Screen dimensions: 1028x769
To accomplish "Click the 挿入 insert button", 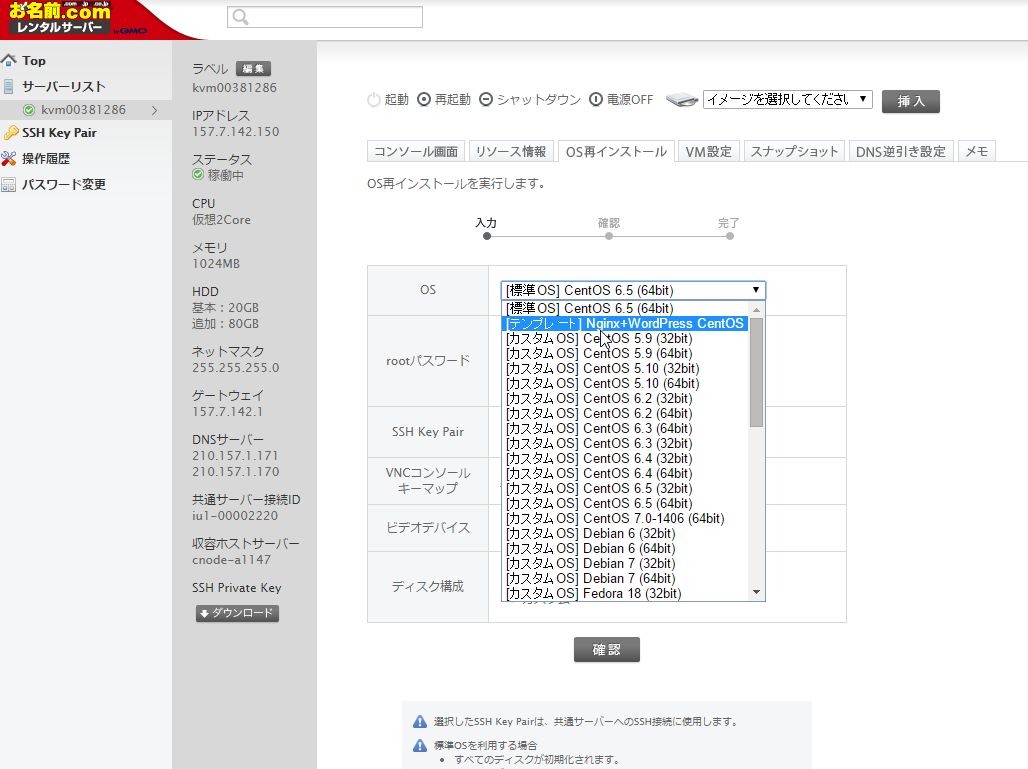I will click(911, 101).
